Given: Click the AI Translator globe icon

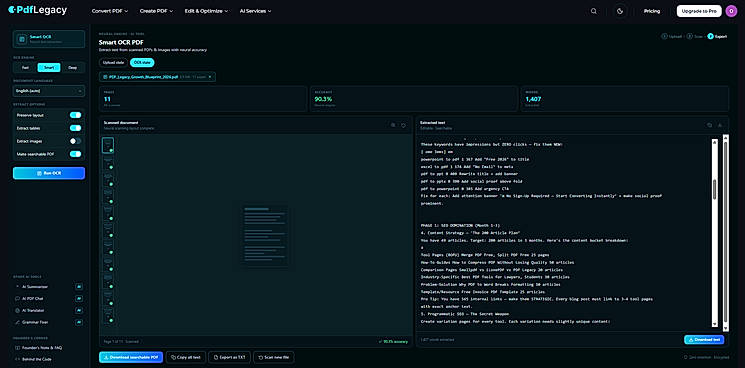Looking at the screenshot, I should tap(18, 310).
